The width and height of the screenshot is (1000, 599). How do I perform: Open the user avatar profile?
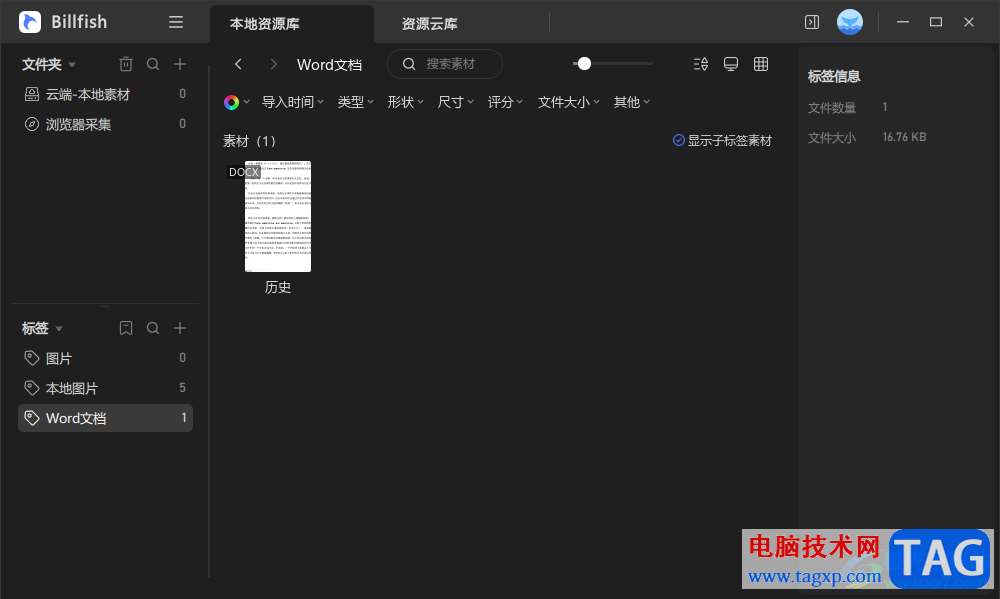point(849,22)
